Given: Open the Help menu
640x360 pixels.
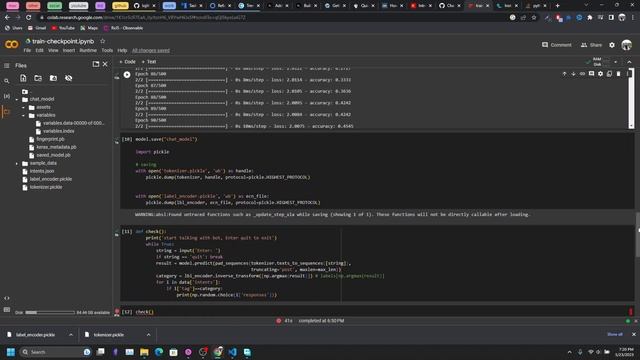Looking at the screenshot, I should [x=122, y=50].
